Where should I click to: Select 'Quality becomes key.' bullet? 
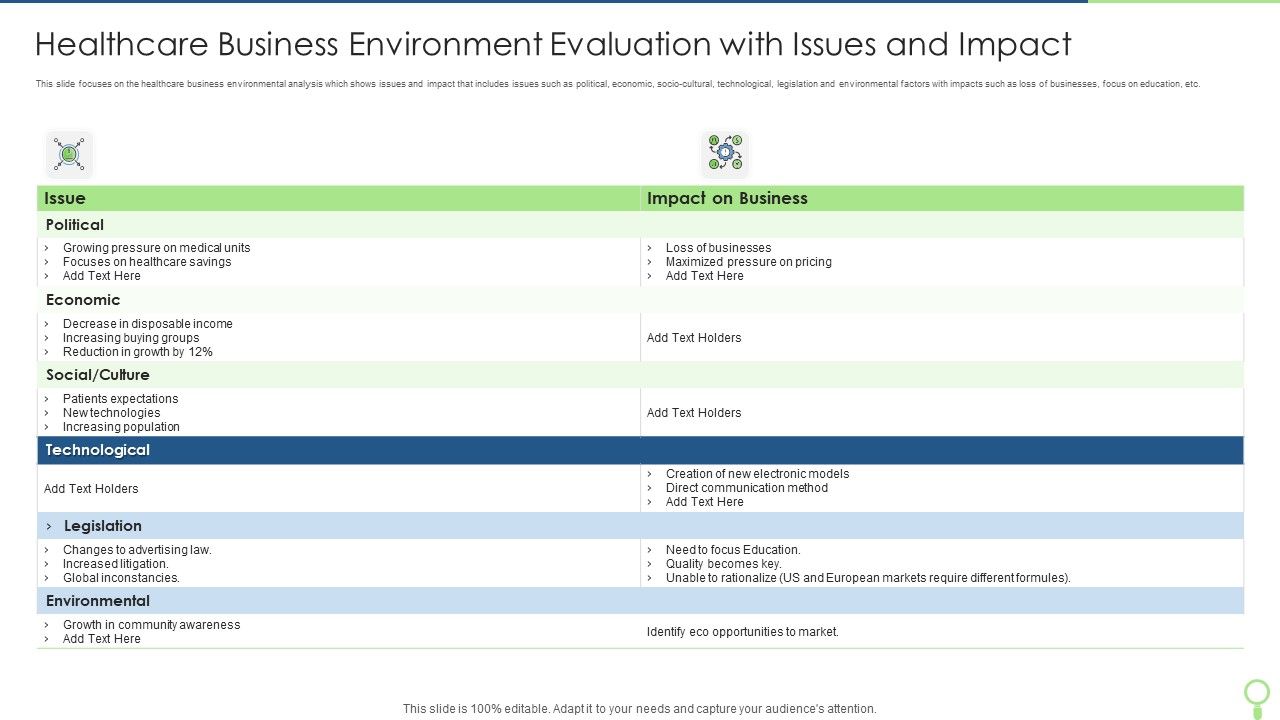(724, 564)
